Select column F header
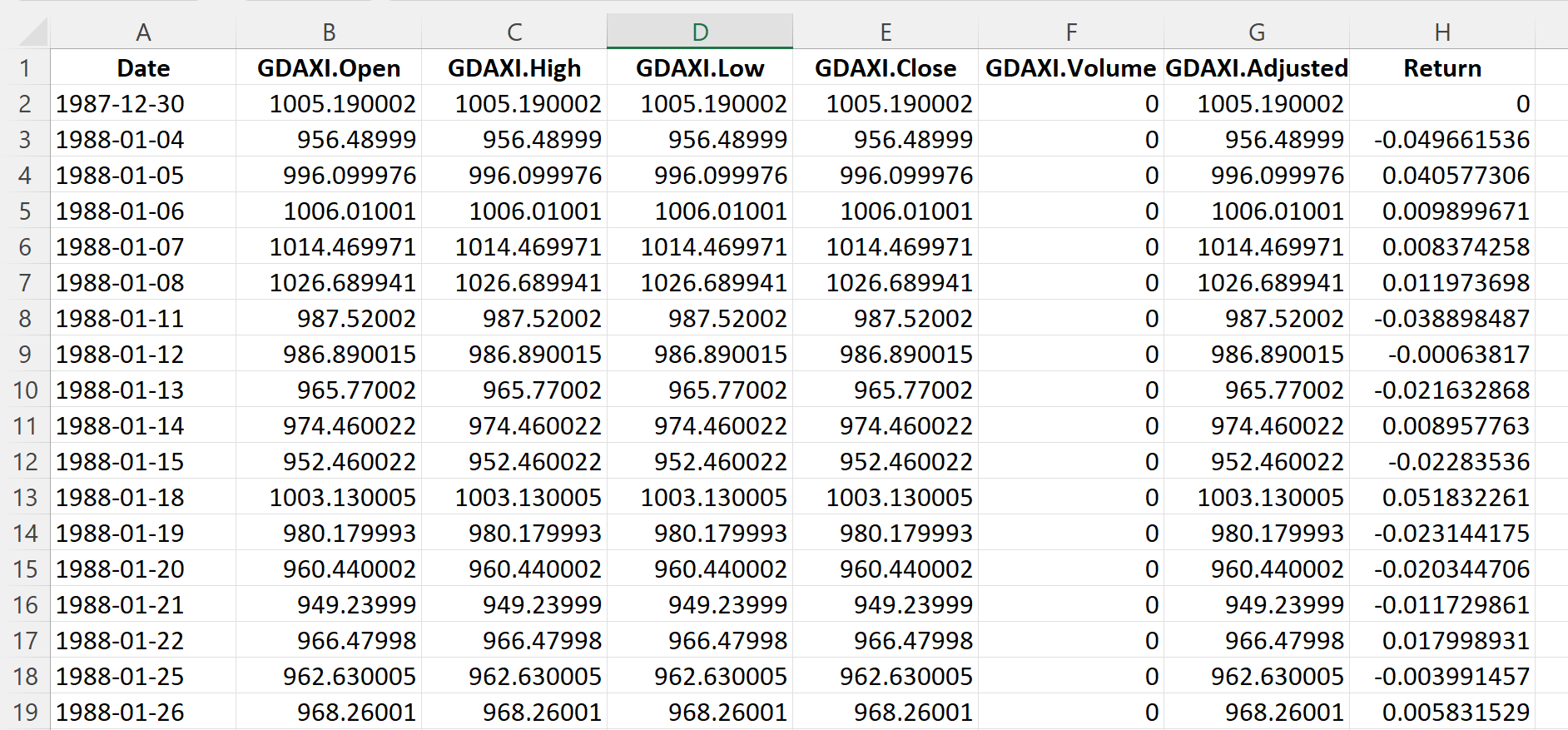 click(x=1071, y=32)
